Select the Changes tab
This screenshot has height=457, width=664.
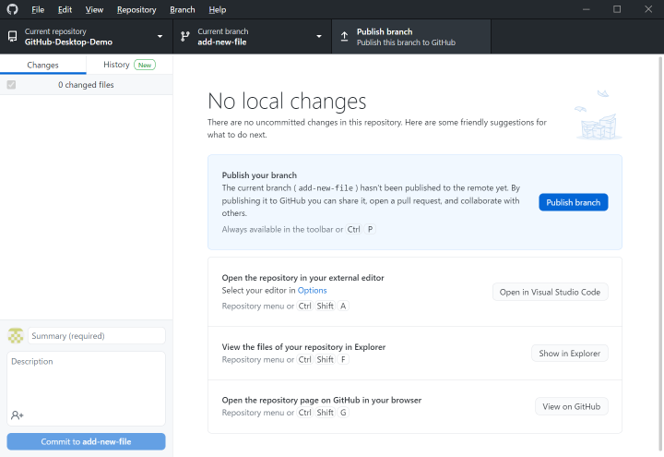[x=43, y=64]
